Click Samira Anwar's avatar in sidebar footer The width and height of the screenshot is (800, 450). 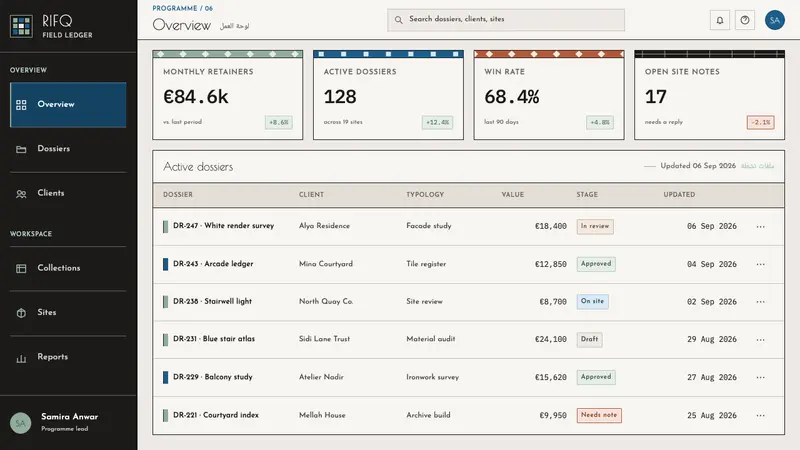click(x=20, y=423)
